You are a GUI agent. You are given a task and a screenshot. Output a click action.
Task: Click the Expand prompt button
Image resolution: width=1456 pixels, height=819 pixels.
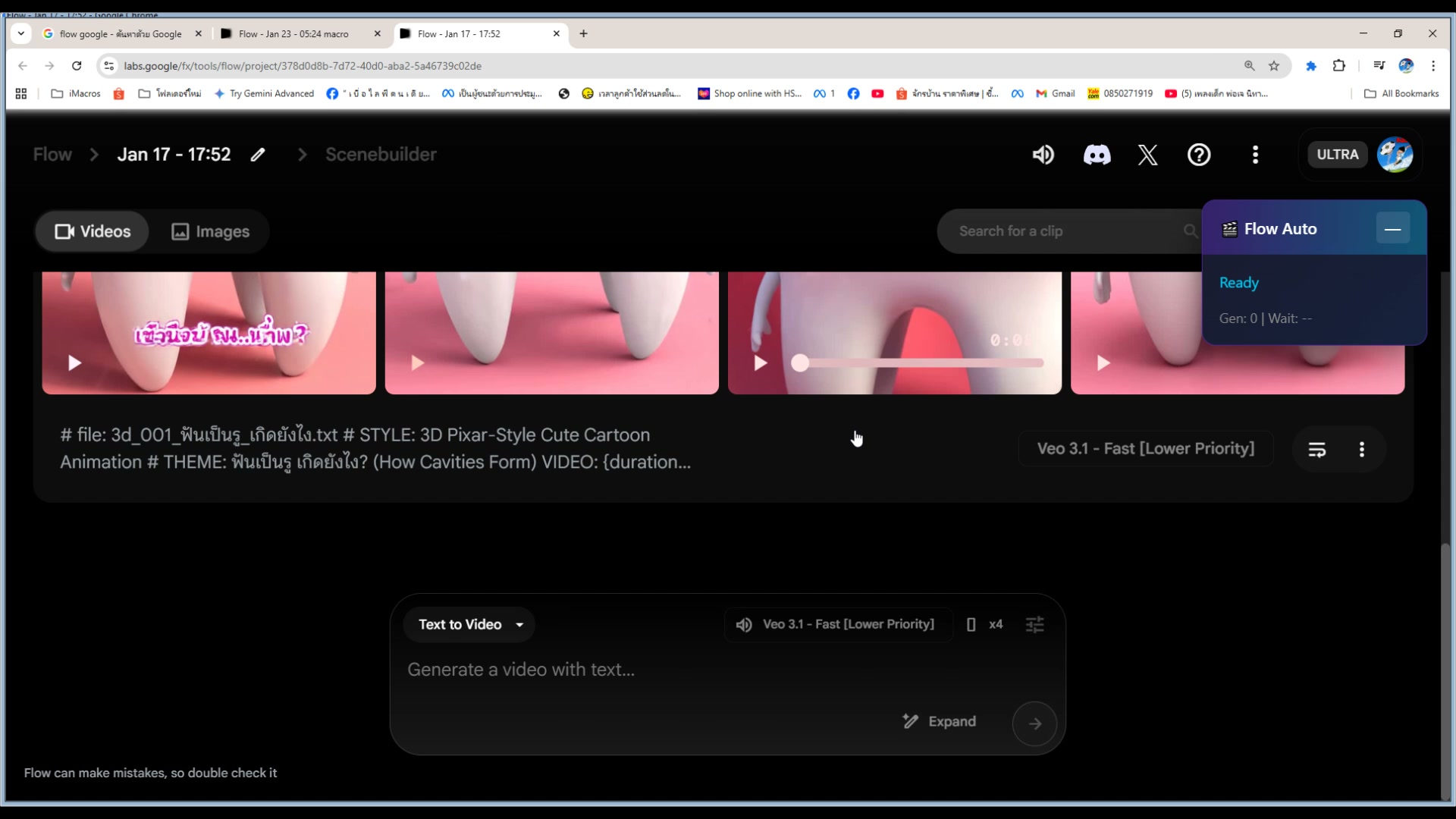939,721
